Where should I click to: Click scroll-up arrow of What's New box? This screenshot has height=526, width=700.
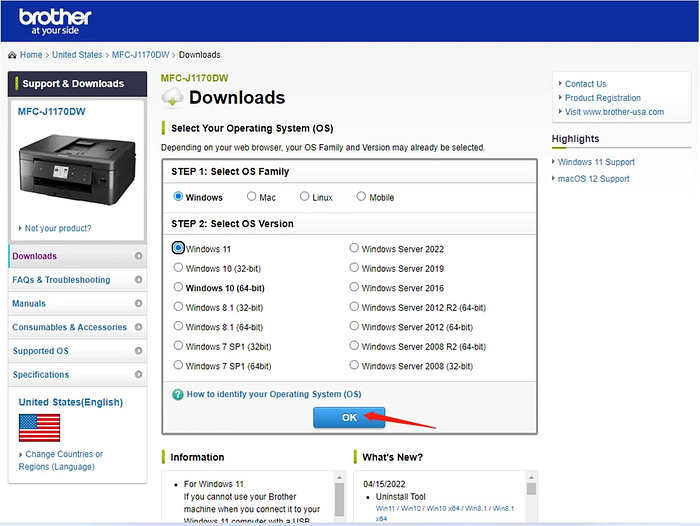pos(531,477)
